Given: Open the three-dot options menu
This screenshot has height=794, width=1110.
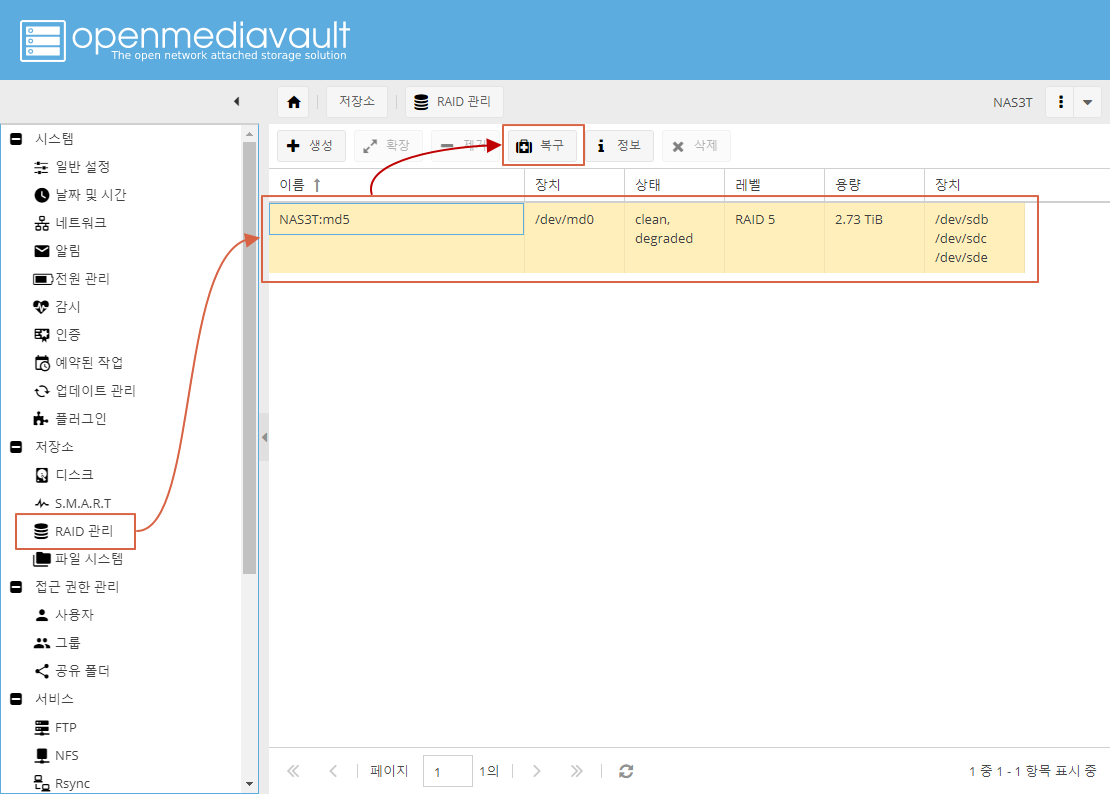Looking at the screenshot, I should point(1060,102).
